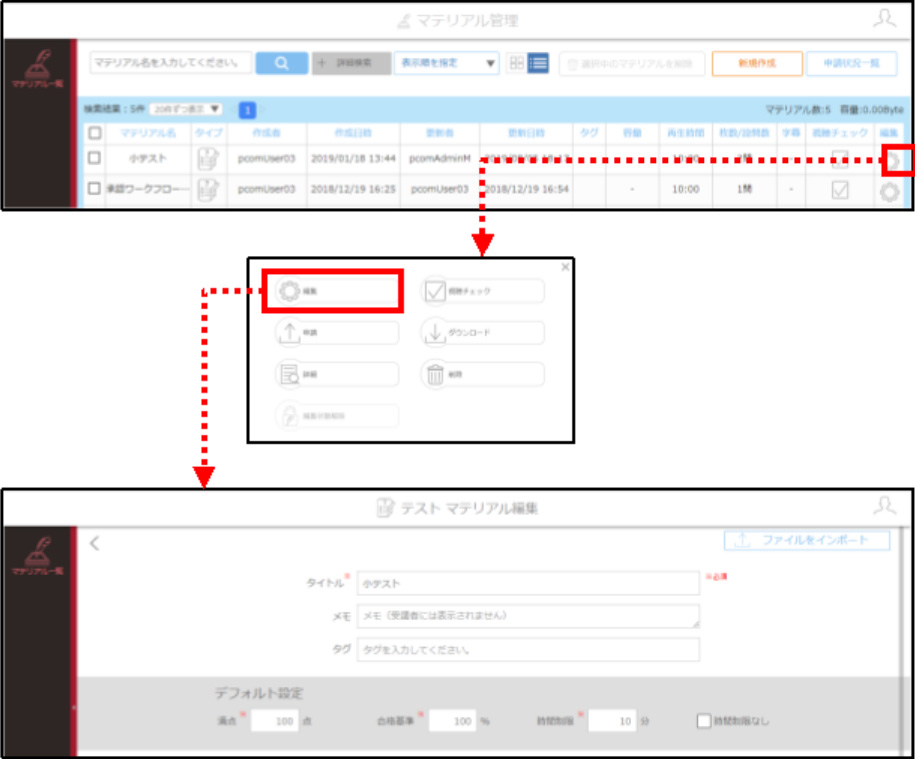Click the 詳細検索 button
Viewport: 915px width, 759px height.
pos(351,63)
